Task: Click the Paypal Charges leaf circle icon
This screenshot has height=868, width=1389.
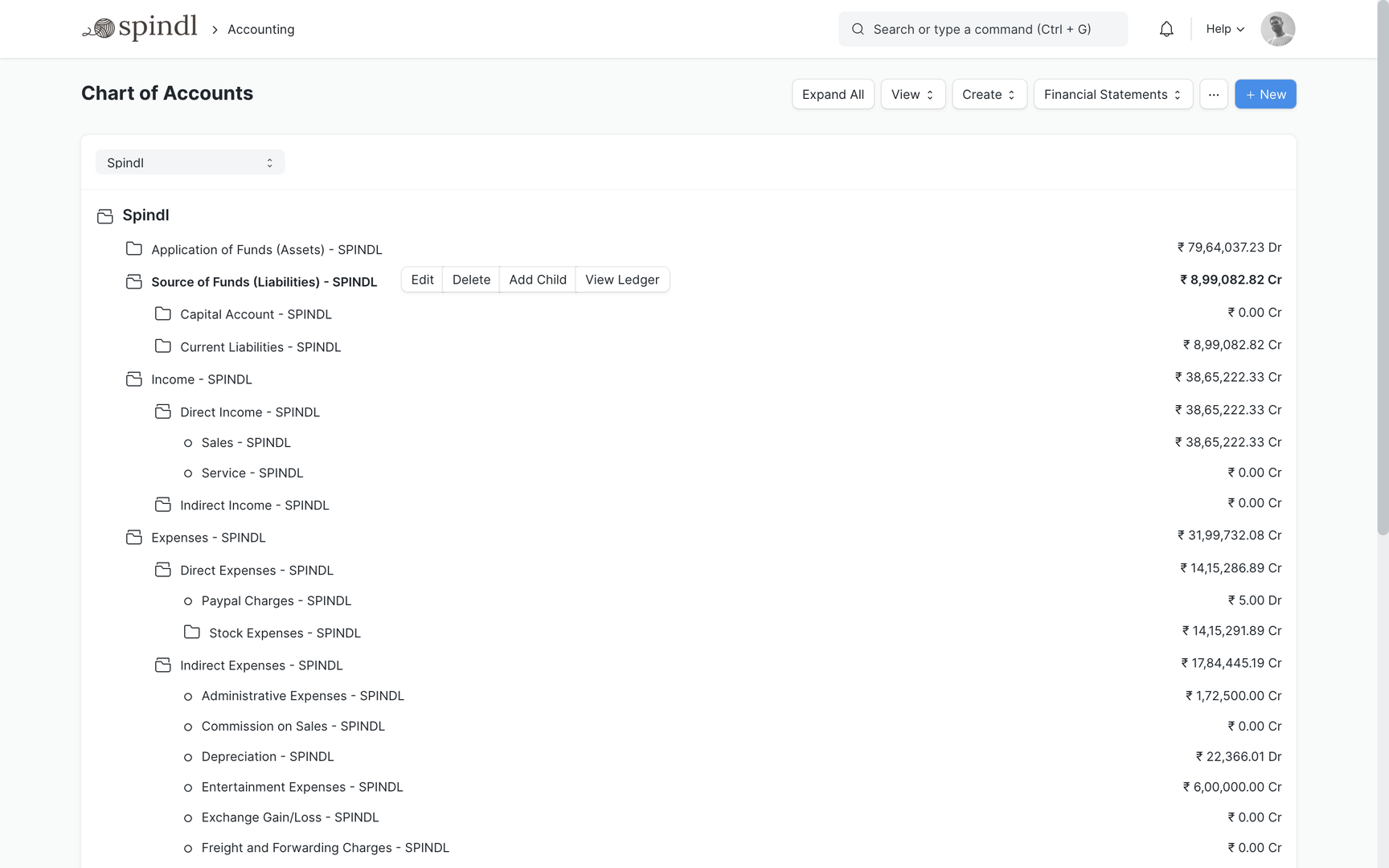Action: (188, 601)
